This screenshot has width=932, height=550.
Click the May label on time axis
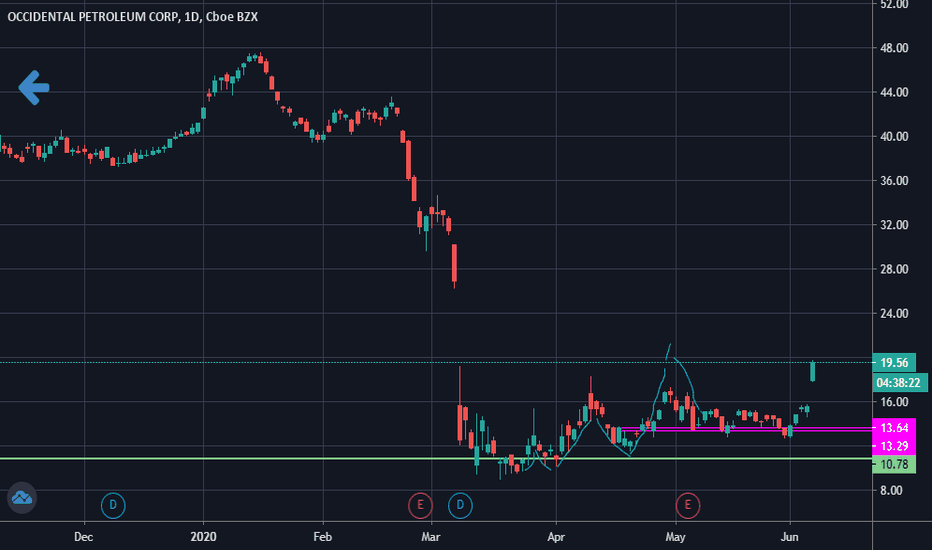pyautogui.click(x=675, y=537)
